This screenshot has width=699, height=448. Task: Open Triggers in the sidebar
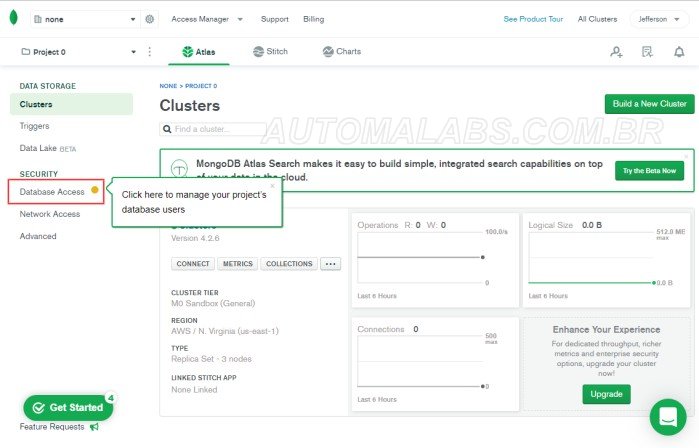pyautogui.click(x=34, y=126)
